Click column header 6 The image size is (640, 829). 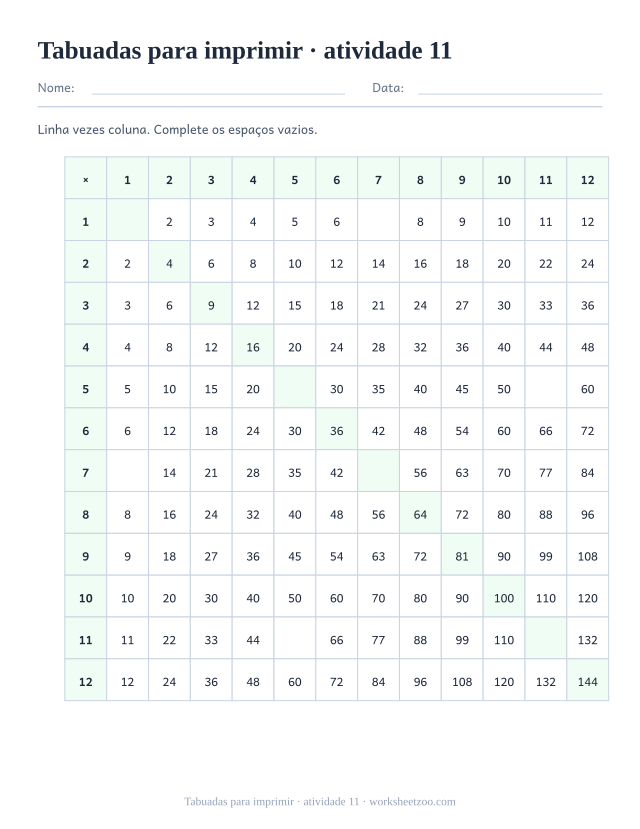click(x=337, y=178)
